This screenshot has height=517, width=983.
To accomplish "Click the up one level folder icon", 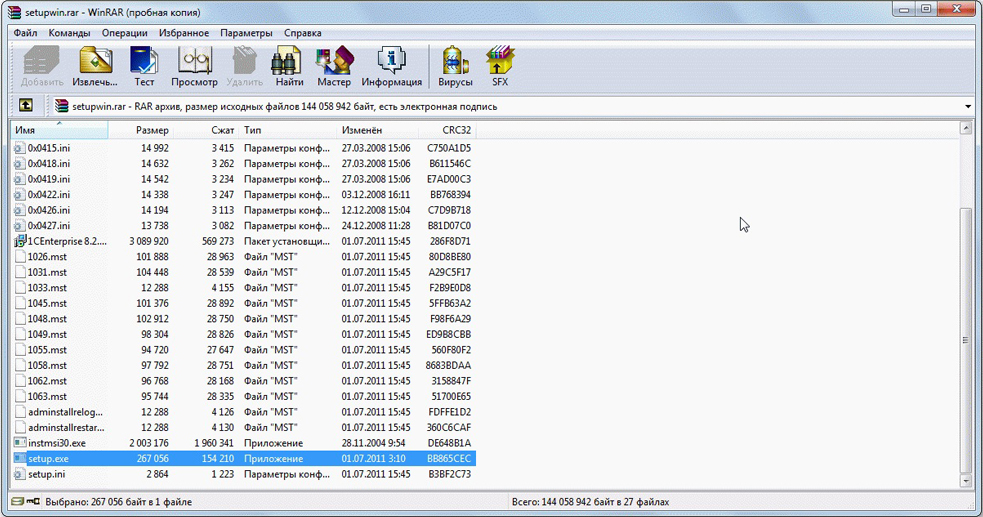I will pos(26,105).
